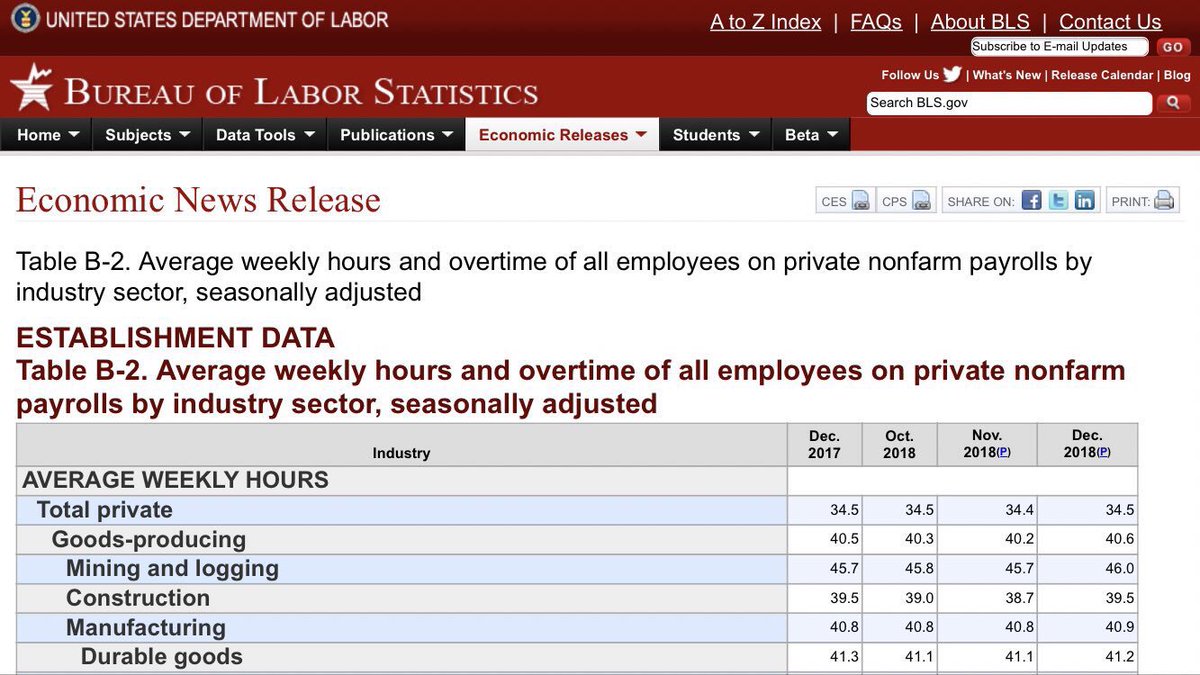This screenshot has height=675, width=1200.
Task: Share on LinkedIn icon
Action: pos(1085,200)
